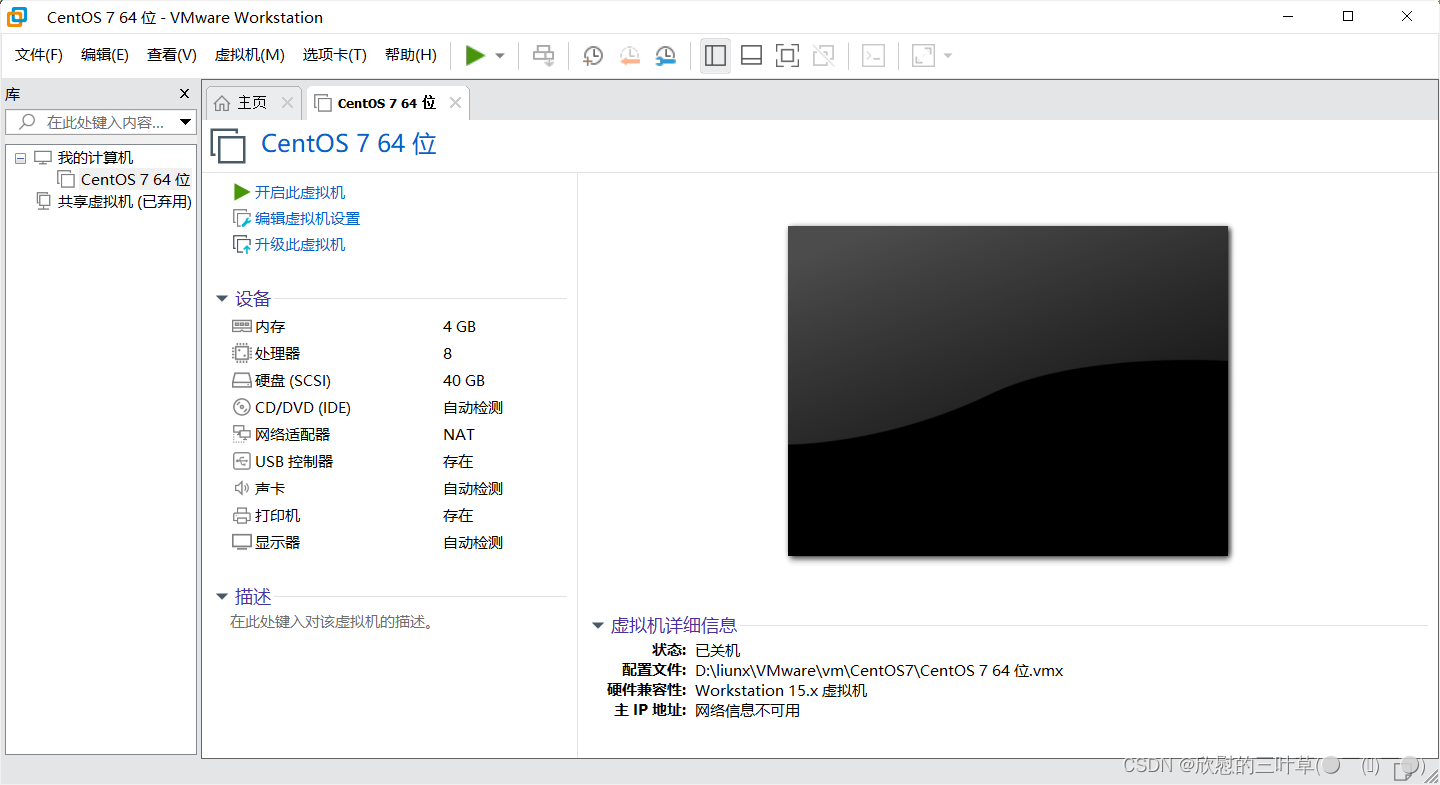Close the 主页 tab
The image size is (1440, 785).
pos(287,103)
